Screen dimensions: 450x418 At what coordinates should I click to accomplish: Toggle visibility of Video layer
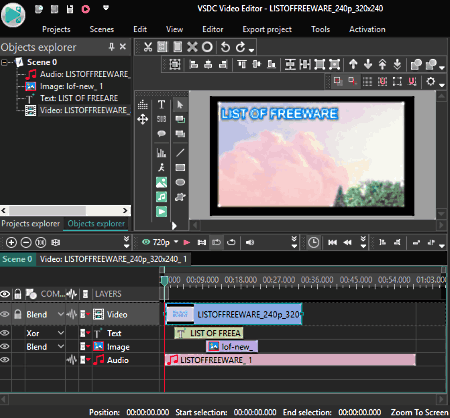click(5, 314)
